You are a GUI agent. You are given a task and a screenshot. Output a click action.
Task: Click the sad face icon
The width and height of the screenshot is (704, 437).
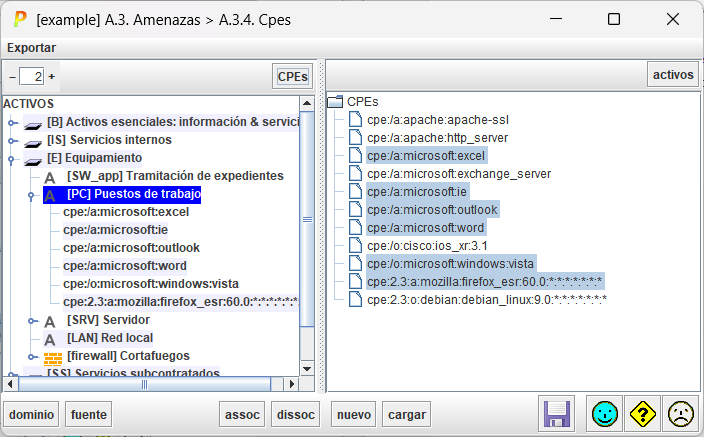(681, 414)
